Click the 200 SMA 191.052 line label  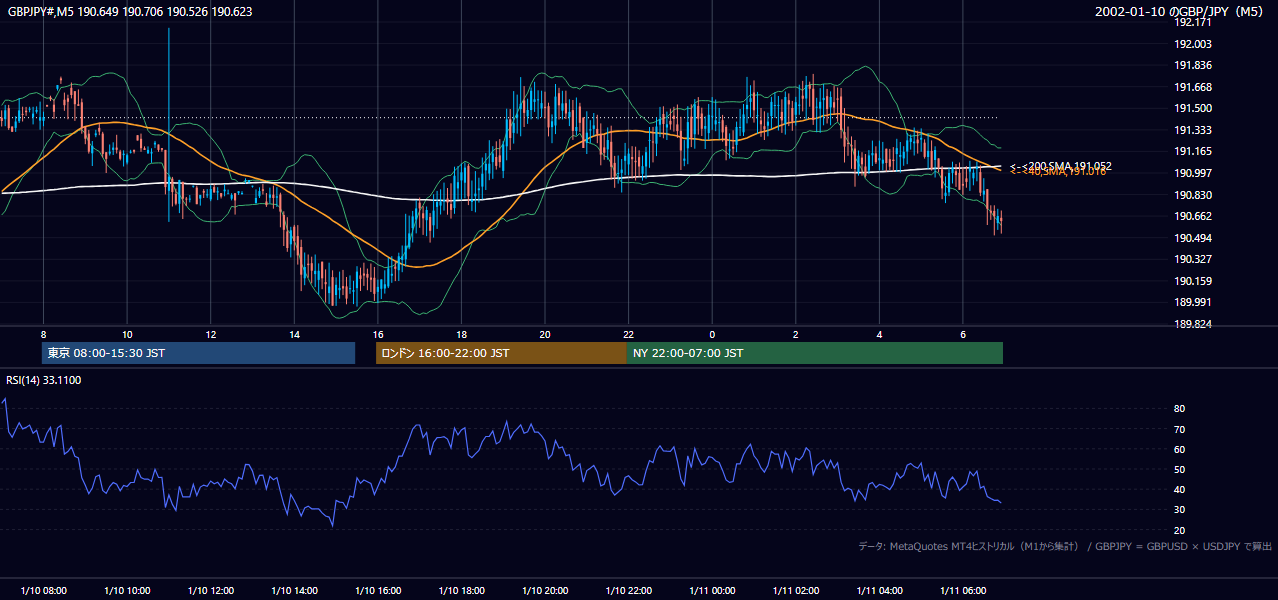[x=1062, y=166]
